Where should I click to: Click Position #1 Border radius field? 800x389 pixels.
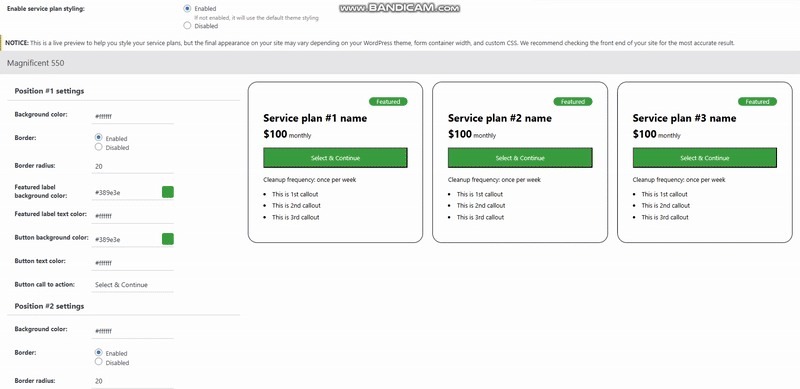(133, 166)
